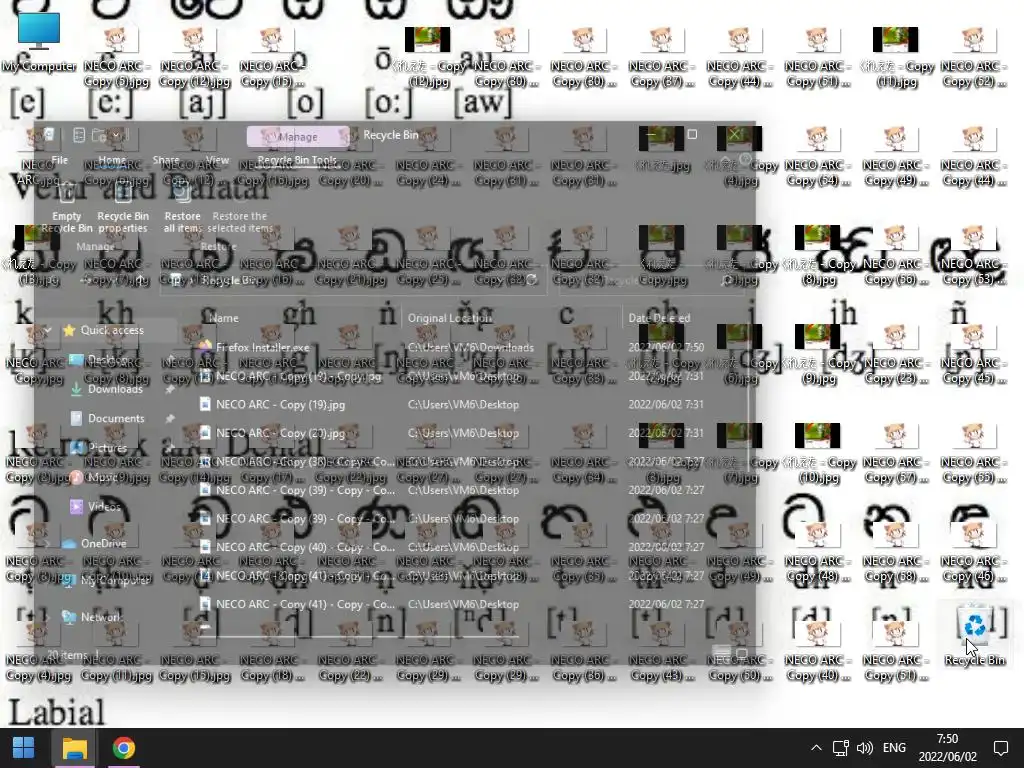
Task: Open Documents in the navigation pane
Action: [116, 418]
